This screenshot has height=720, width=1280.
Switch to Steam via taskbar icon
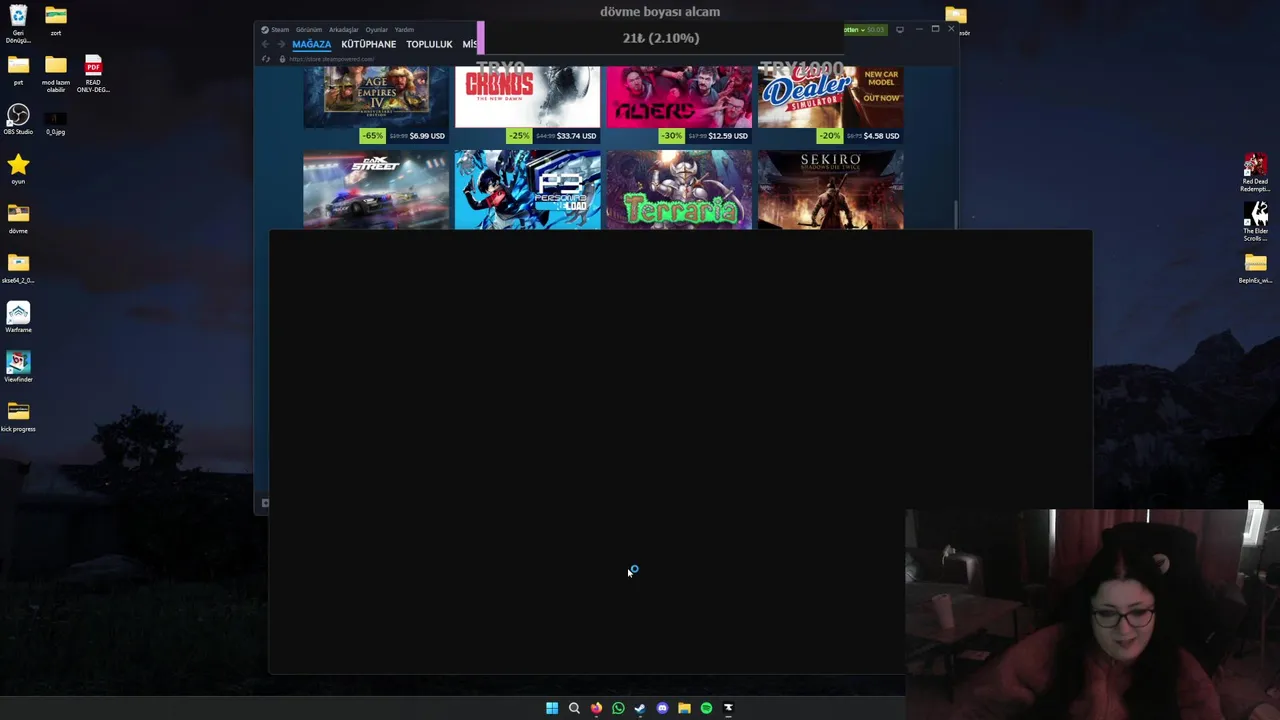click(x=640, y=708)
